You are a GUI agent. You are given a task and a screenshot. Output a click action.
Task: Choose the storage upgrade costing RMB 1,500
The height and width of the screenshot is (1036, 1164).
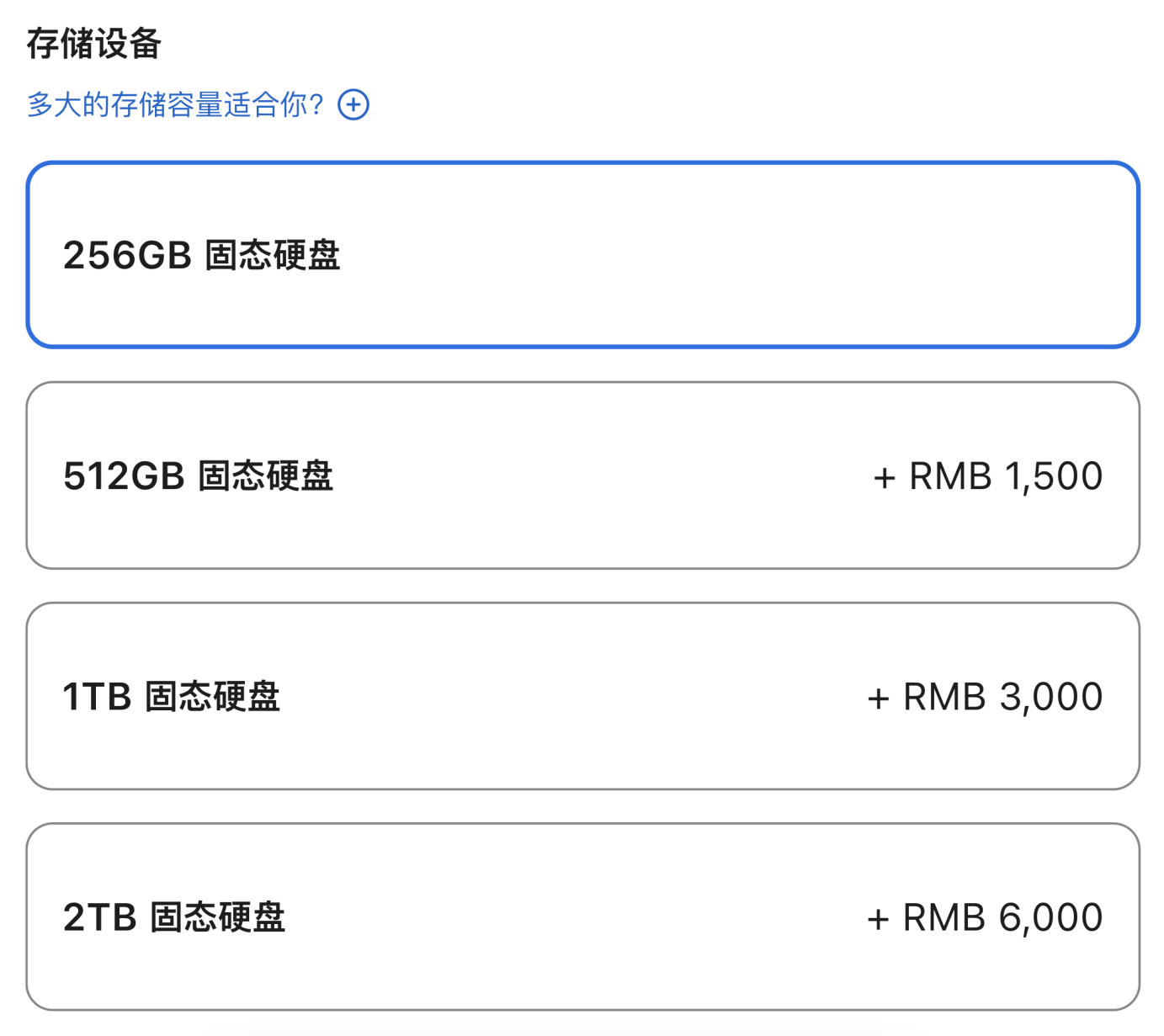(582, 475)
